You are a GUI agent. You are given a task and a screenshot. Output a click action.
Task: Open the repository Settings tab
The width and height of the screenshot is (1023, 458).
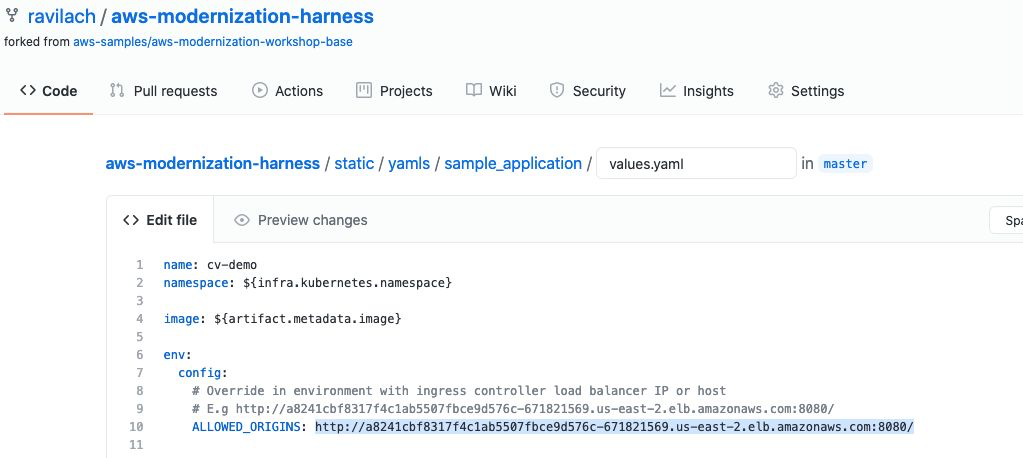(x=806, y=91)
